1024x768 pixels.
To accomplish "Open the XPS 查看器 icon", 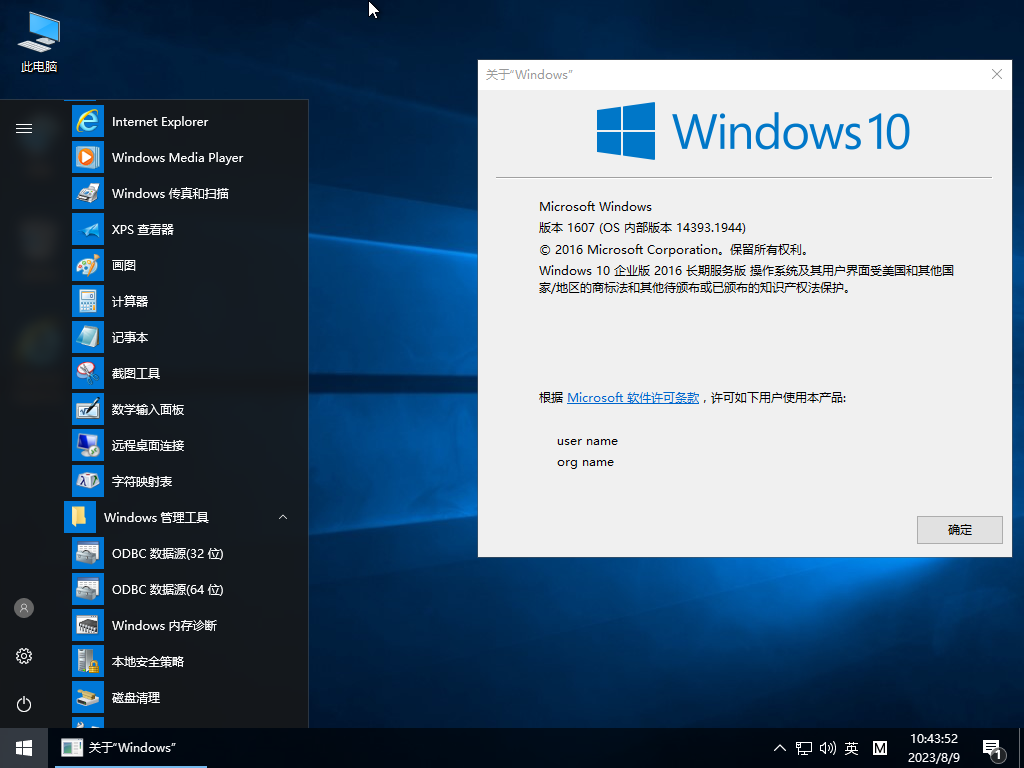I will click(88, 229).
